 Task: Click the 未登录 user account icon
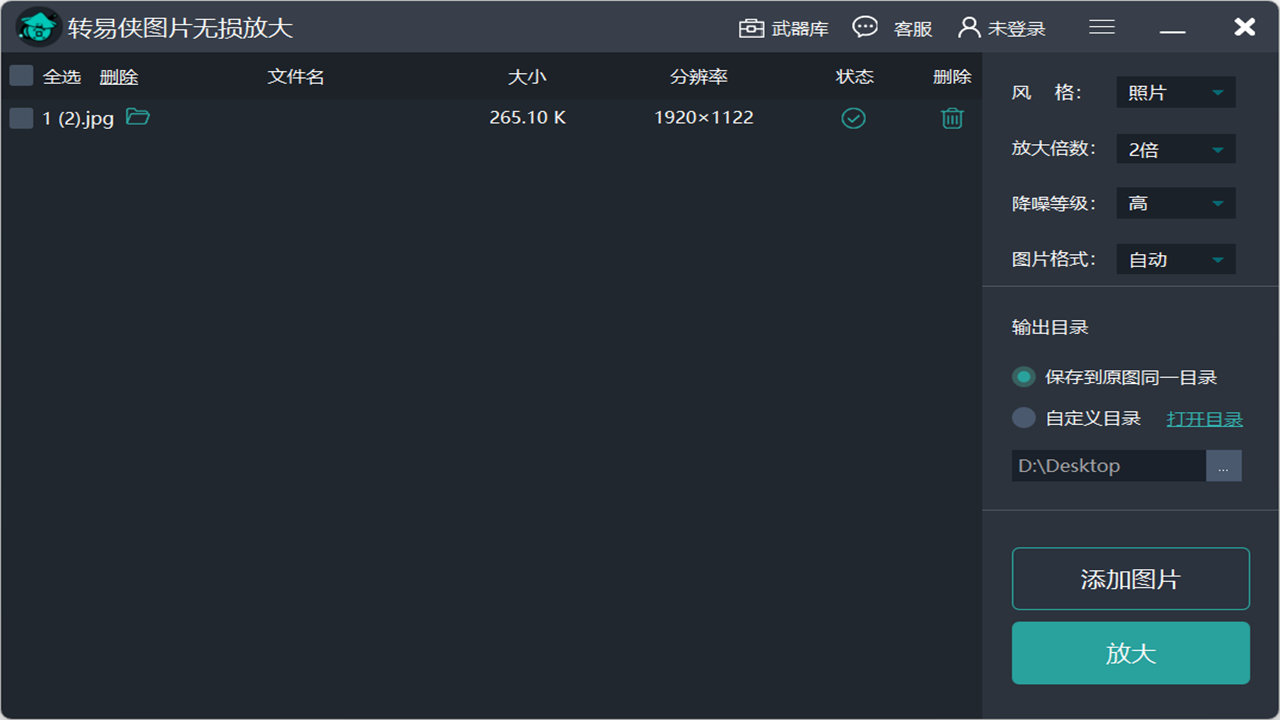[968, 28]
